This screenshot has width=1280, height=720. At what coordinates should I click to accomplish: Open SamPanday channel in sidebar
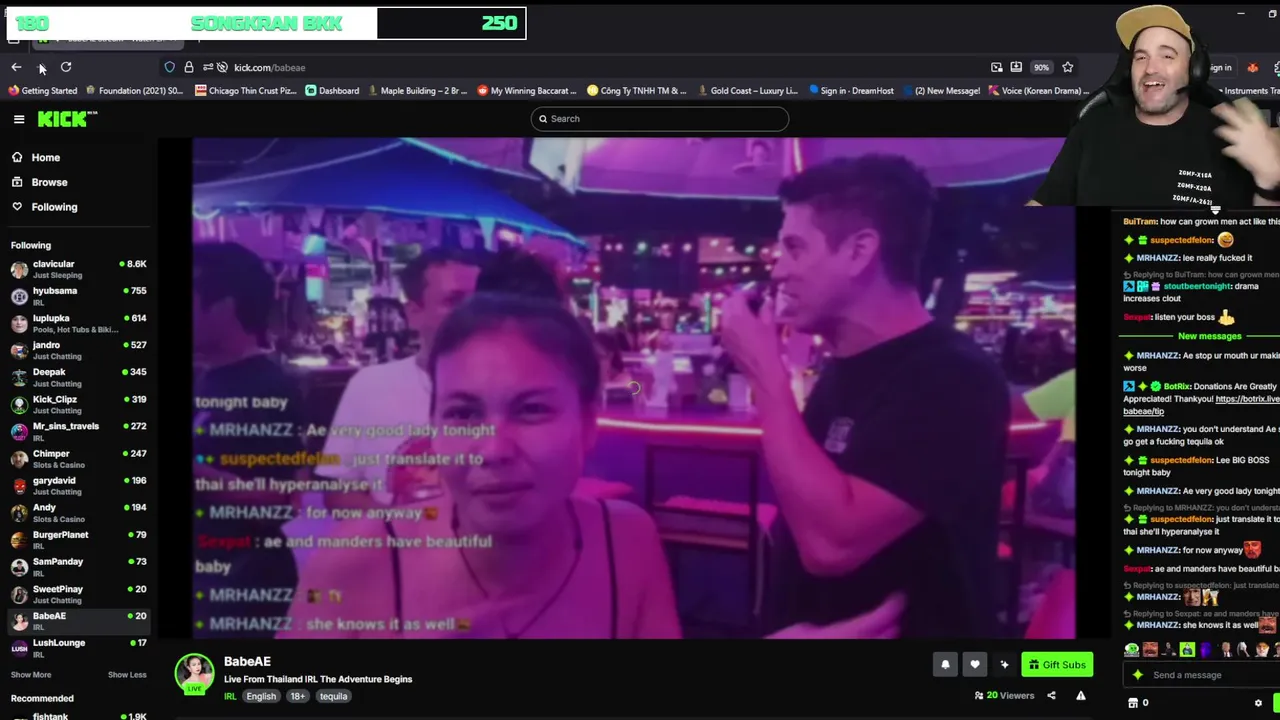[x=78, y=566]
